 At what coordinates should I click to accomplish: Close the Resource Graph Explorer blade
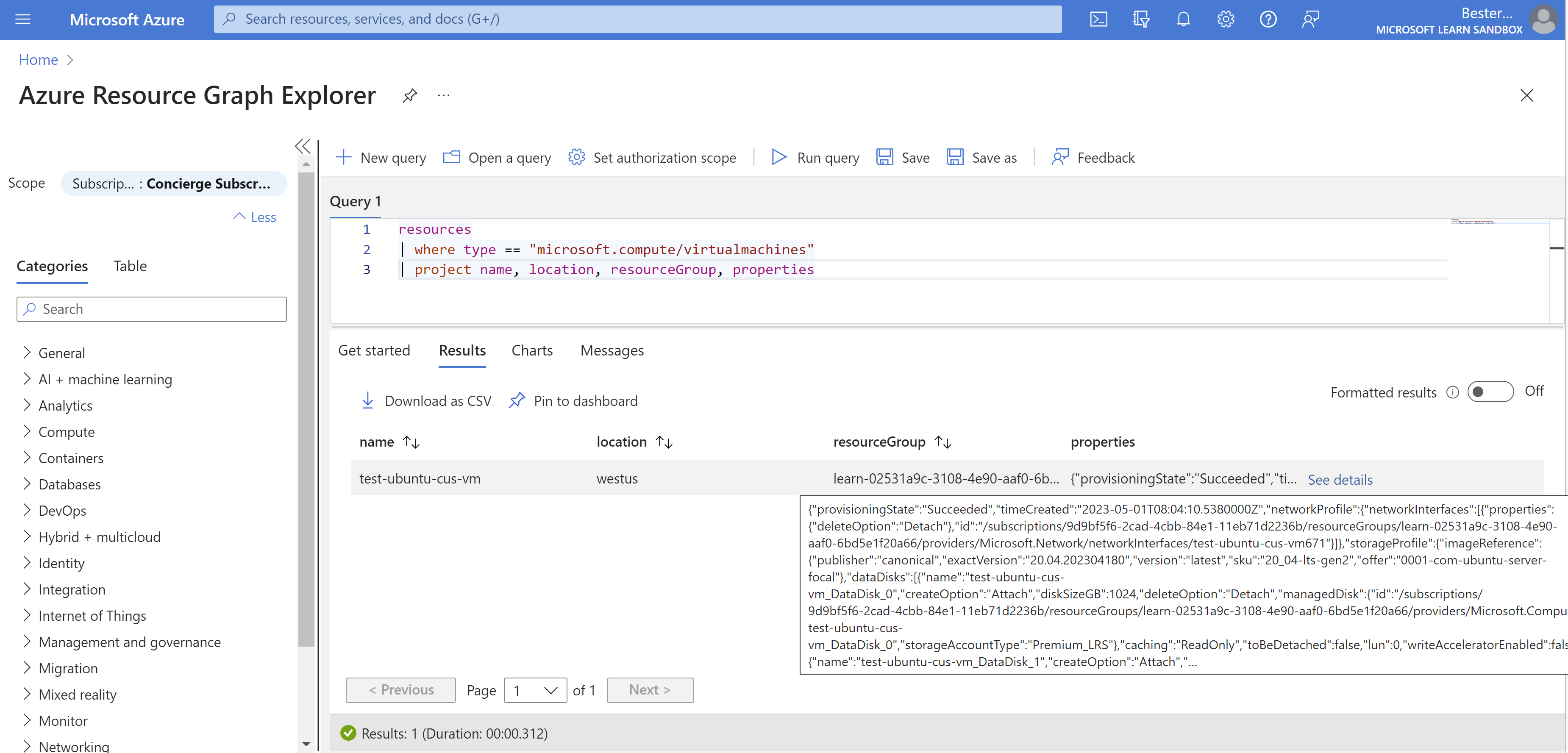click(x=1526, y=96)
